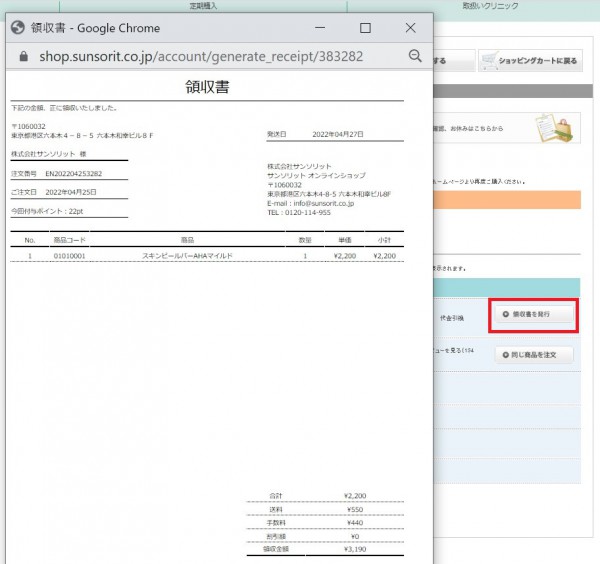
Task: Click the 領収金額 ¥3,190 total
Action: pos(355,549)
